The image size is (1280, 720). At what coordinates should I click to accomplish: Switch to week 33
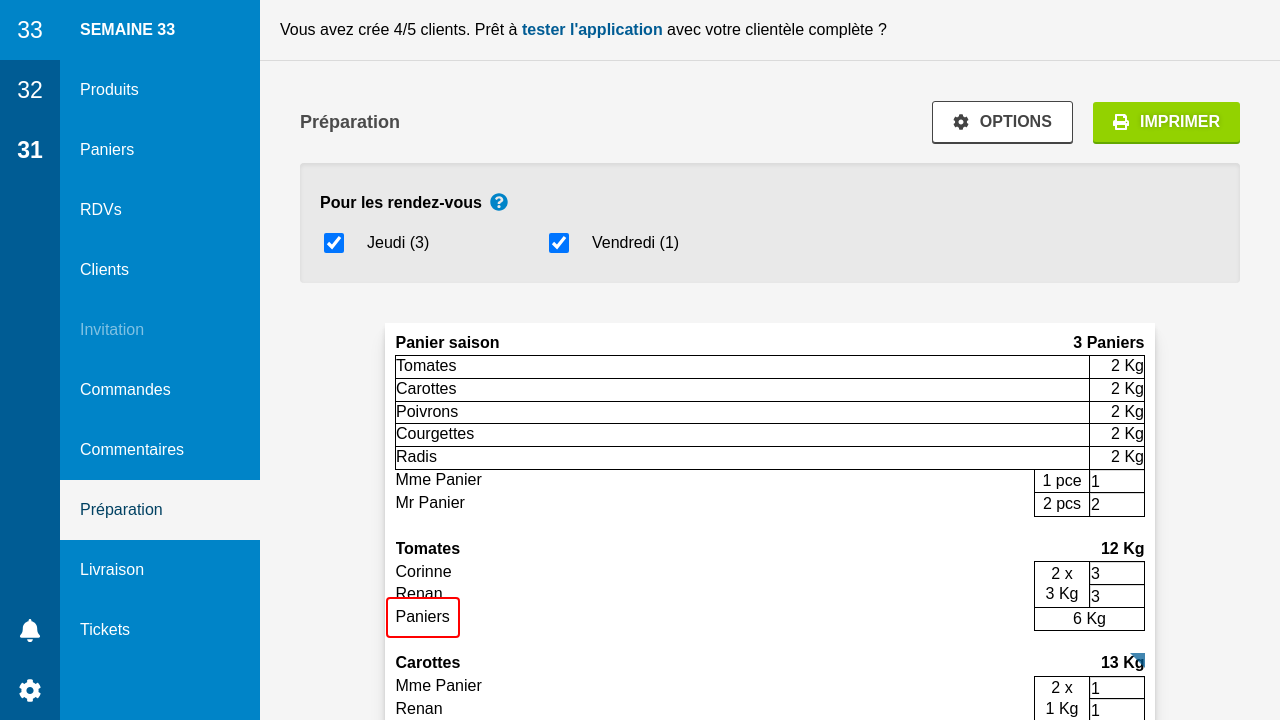[30, 30]
